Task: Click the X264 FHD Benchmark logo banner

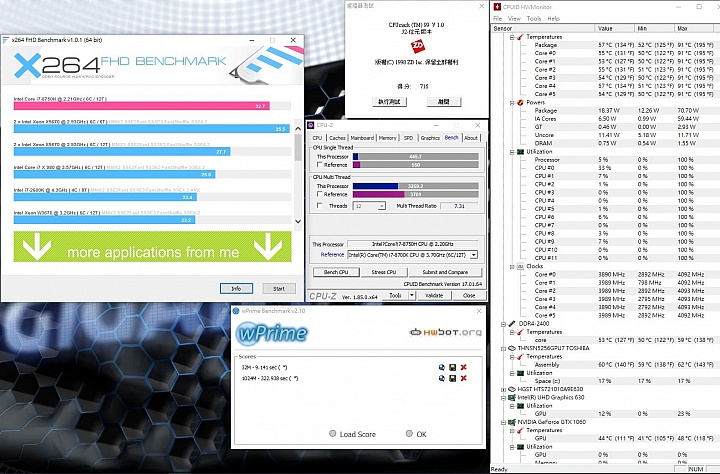Action: point(152,65)
